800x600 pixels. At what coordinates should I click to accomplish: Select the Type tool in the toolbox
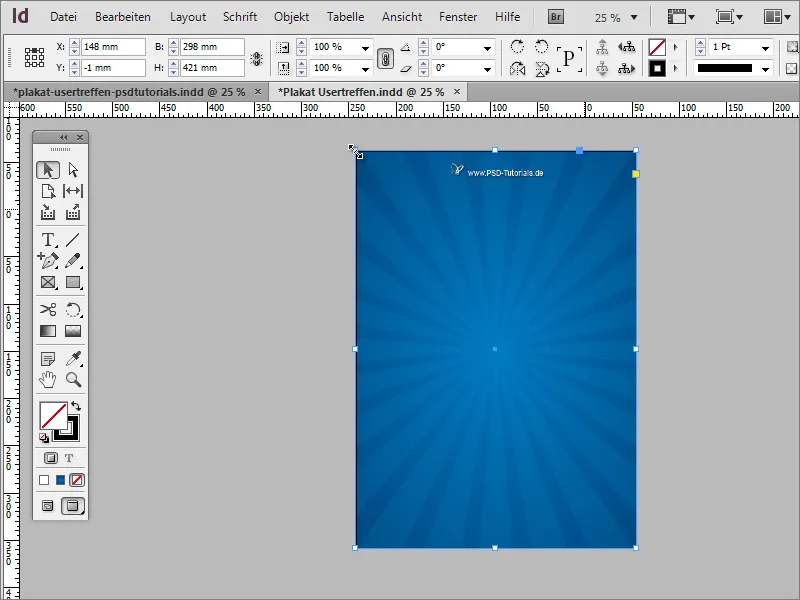coord(48,240)
